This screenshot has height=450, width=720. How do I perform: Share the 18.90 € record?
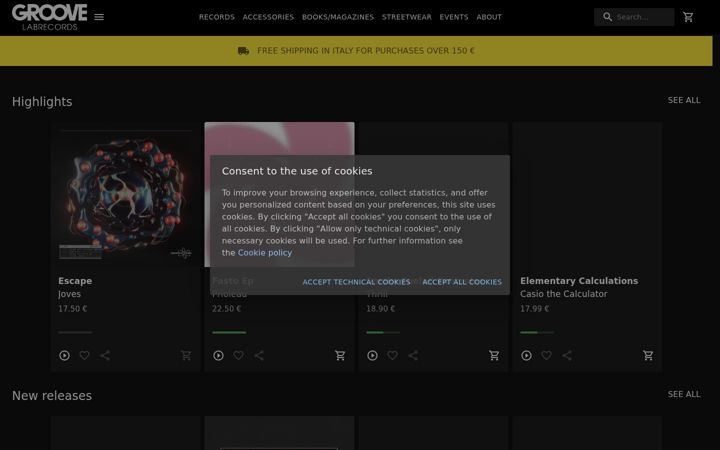click(413, 355)
